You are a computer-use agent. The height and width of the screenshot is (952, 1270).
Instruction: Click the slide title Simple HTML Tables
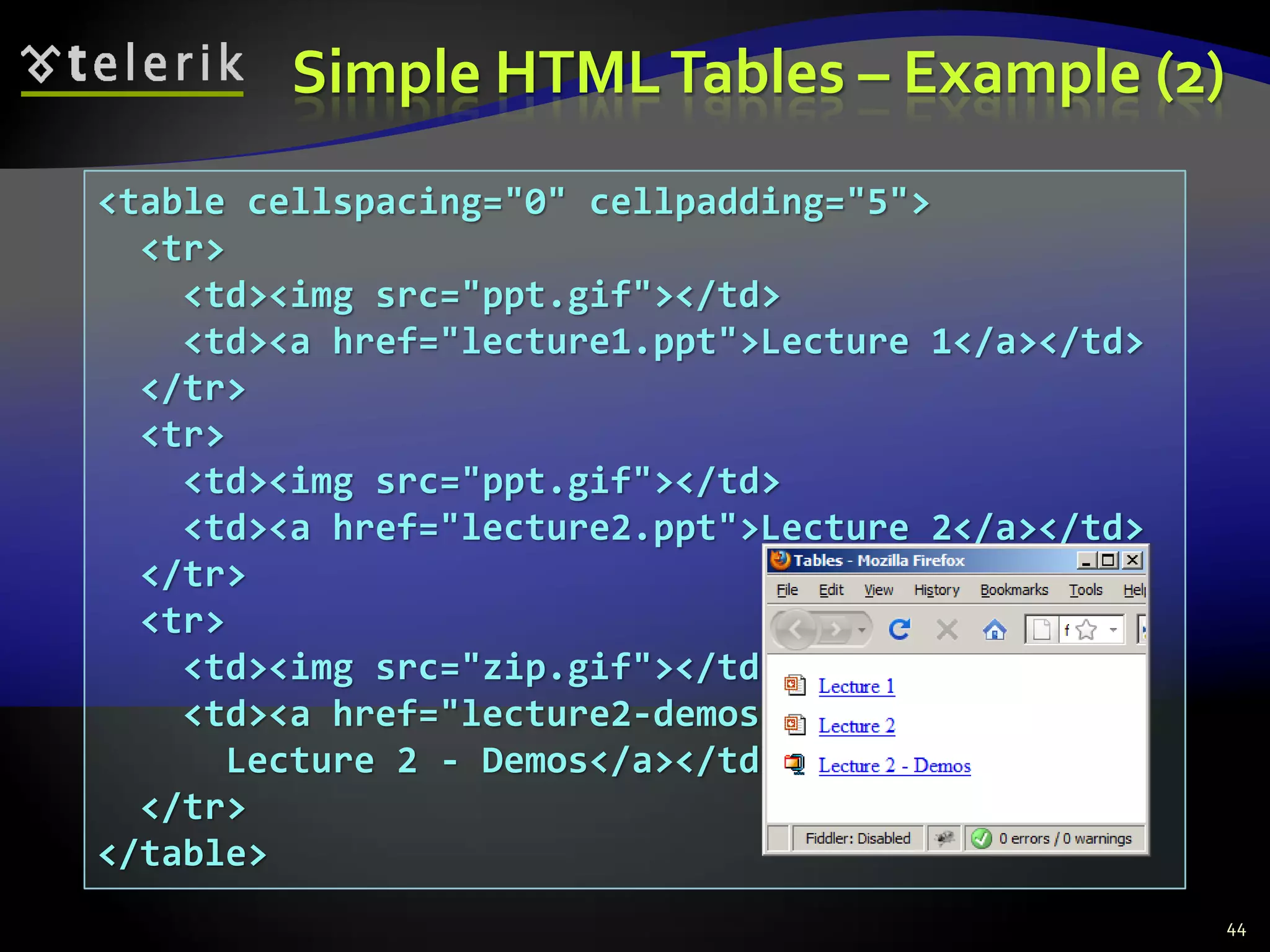758,73
